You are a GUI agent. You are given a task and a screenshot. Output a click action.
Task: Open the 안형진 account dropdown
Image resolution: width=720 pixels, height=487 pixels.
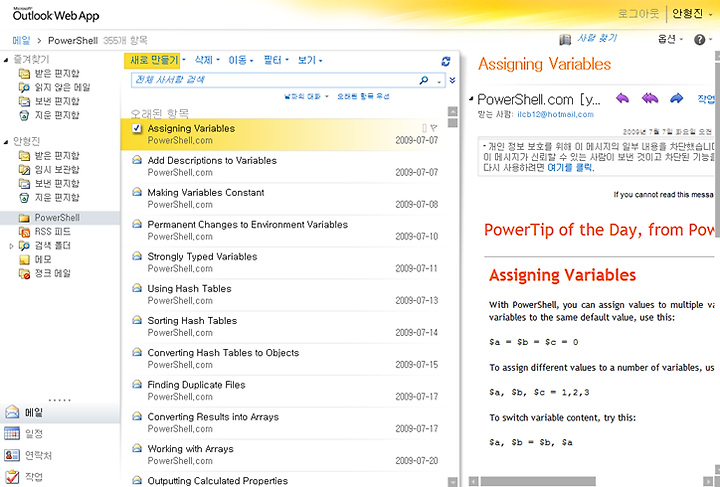coord(692,14)
